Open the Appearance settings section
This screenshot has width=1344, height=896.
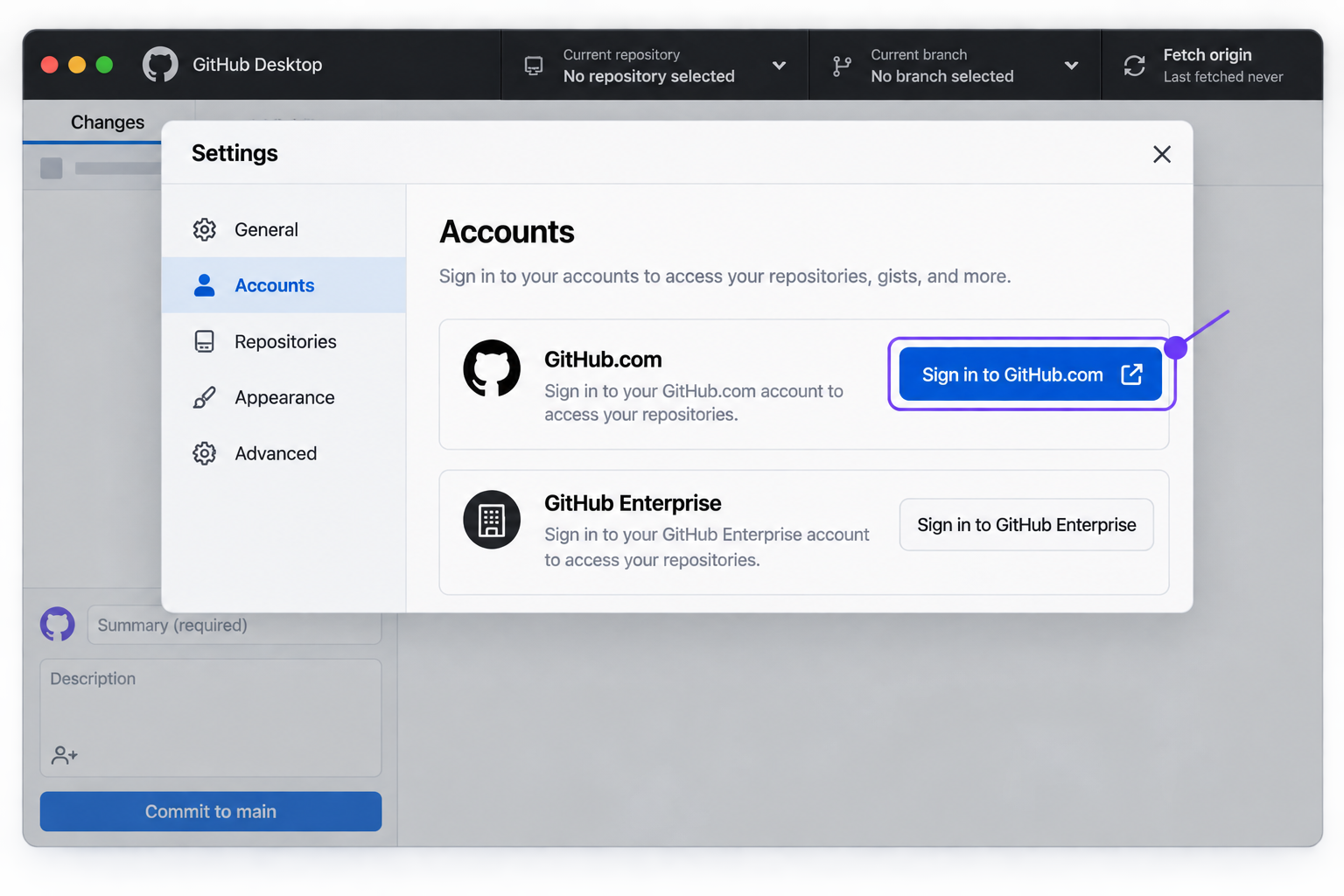tap(284, 397)
